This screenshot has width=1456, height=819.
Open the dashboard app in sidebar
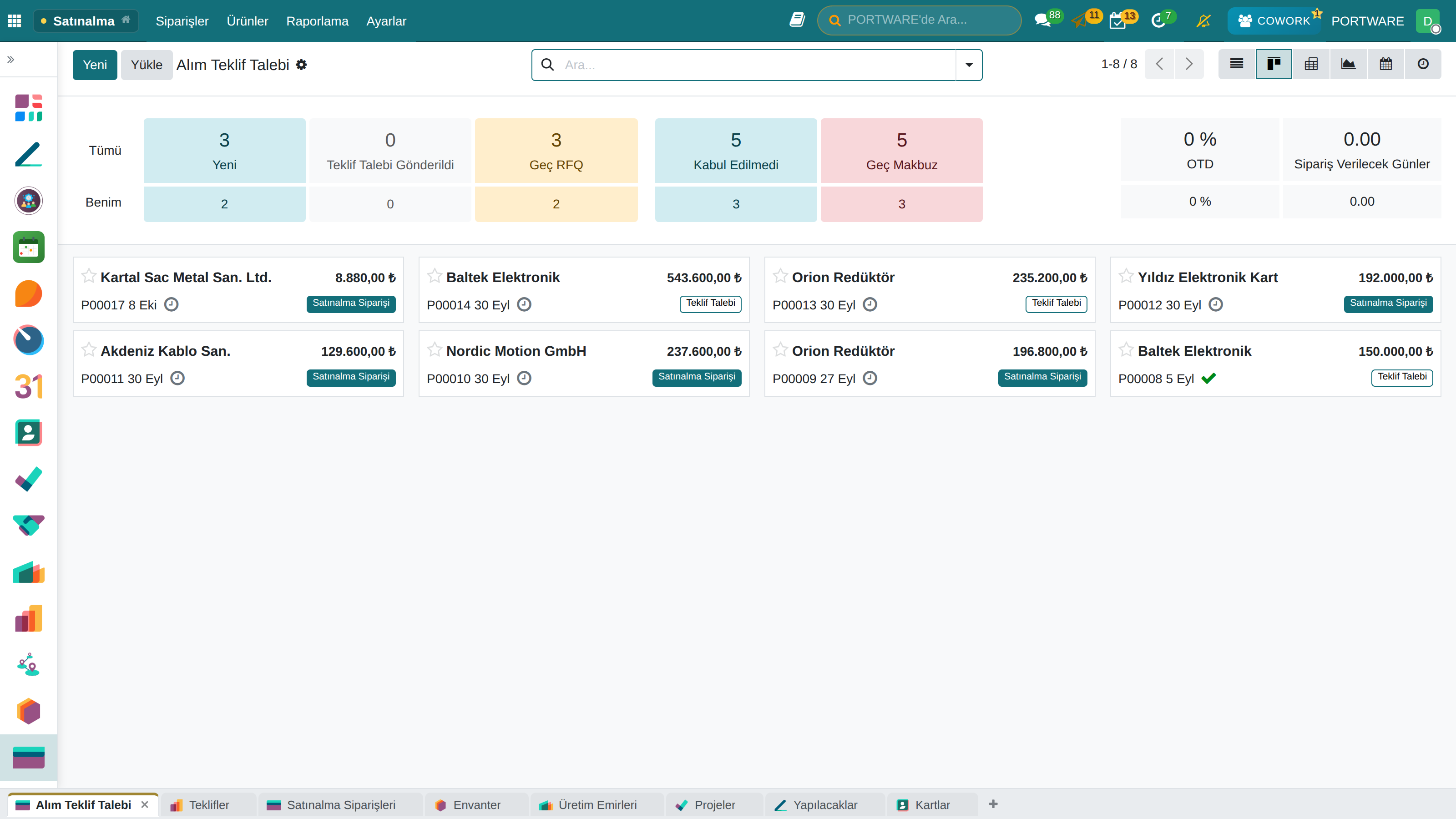tap(28, 108)
